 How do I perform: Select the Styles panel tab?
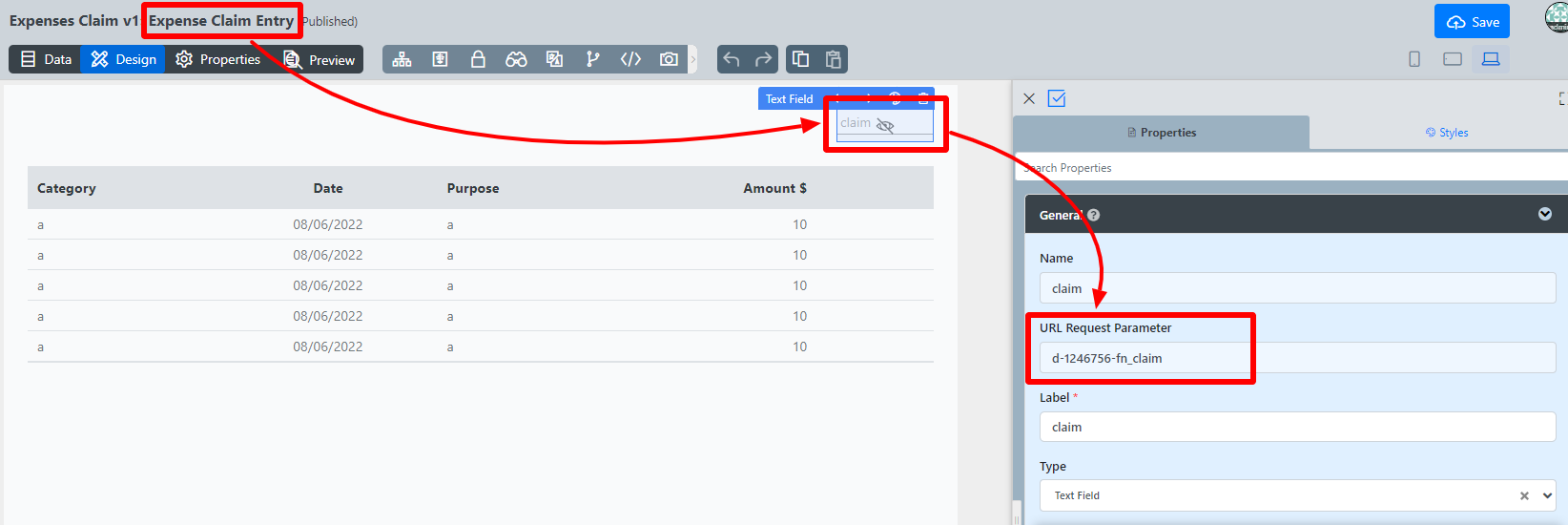(x=1447, y=133)
